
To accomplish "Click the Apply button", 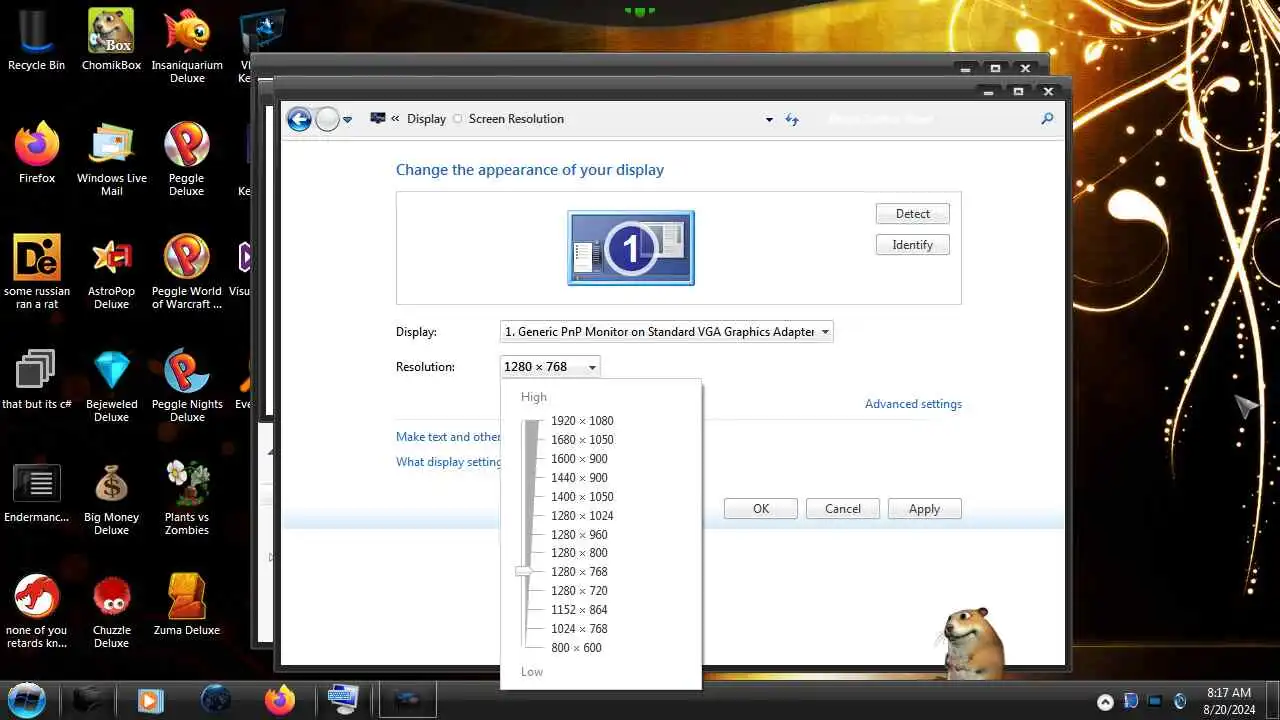I will [x=925, y=509].
